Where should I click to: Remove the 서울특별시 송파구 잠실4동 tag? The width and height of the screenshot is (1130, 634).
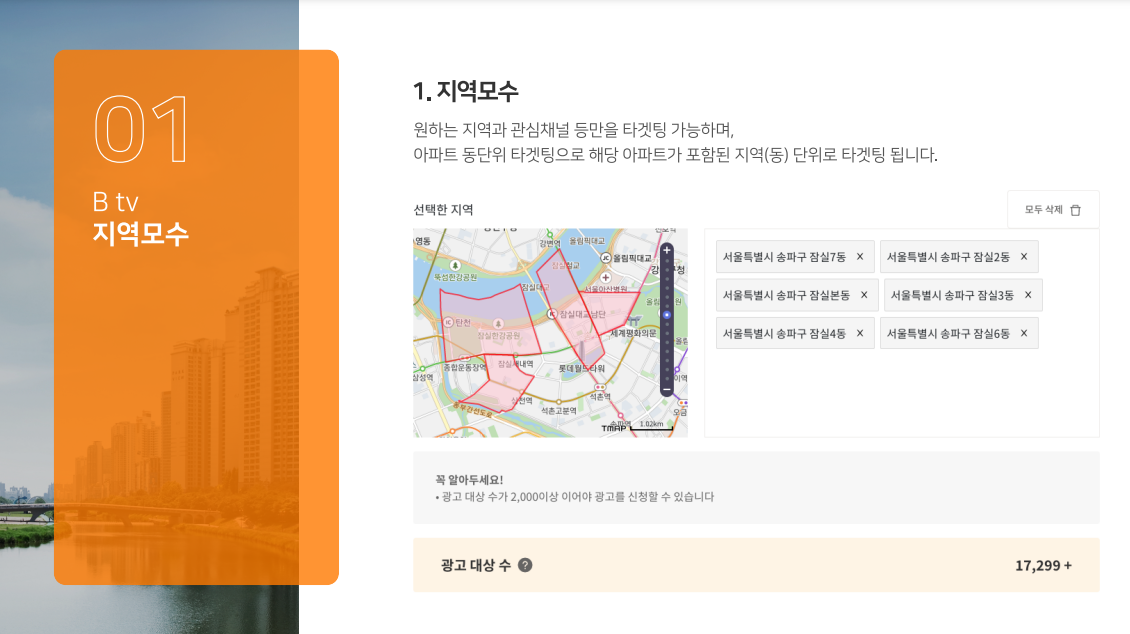click(860, 333)
